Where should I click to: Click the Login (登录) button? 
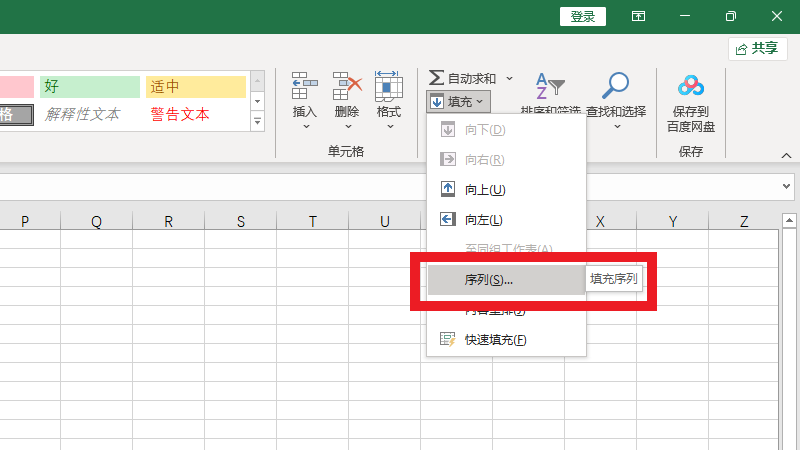(583, 16)
